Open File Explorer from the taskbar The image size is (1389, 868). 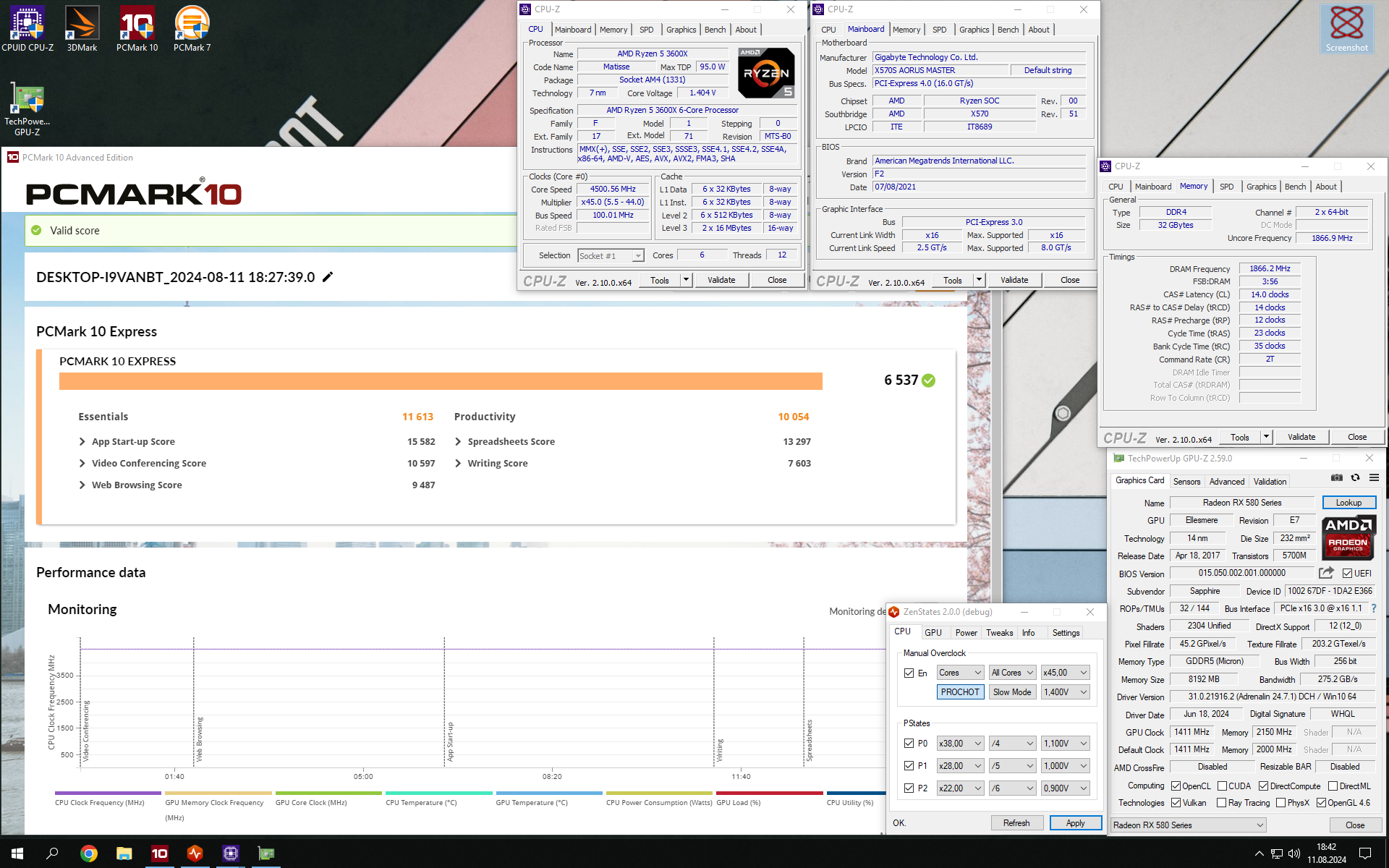click(x=124, y=854)
